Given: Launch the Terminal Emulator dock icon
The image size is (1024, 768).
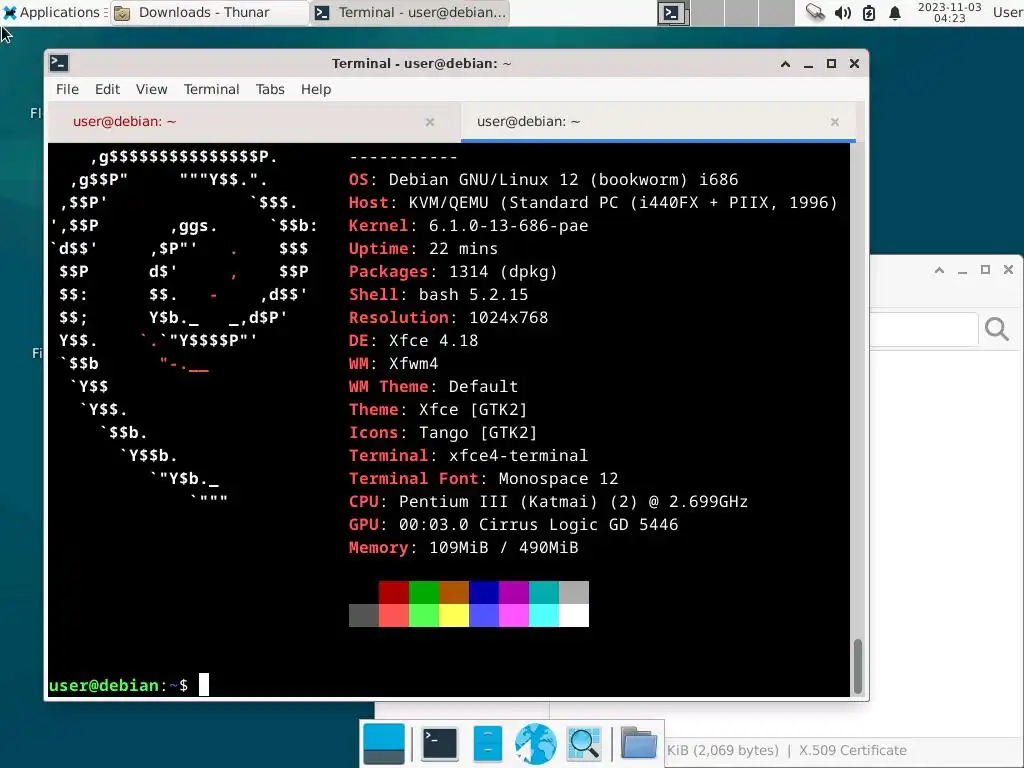Looking at the screenshot, I should [x=440, y=744].
